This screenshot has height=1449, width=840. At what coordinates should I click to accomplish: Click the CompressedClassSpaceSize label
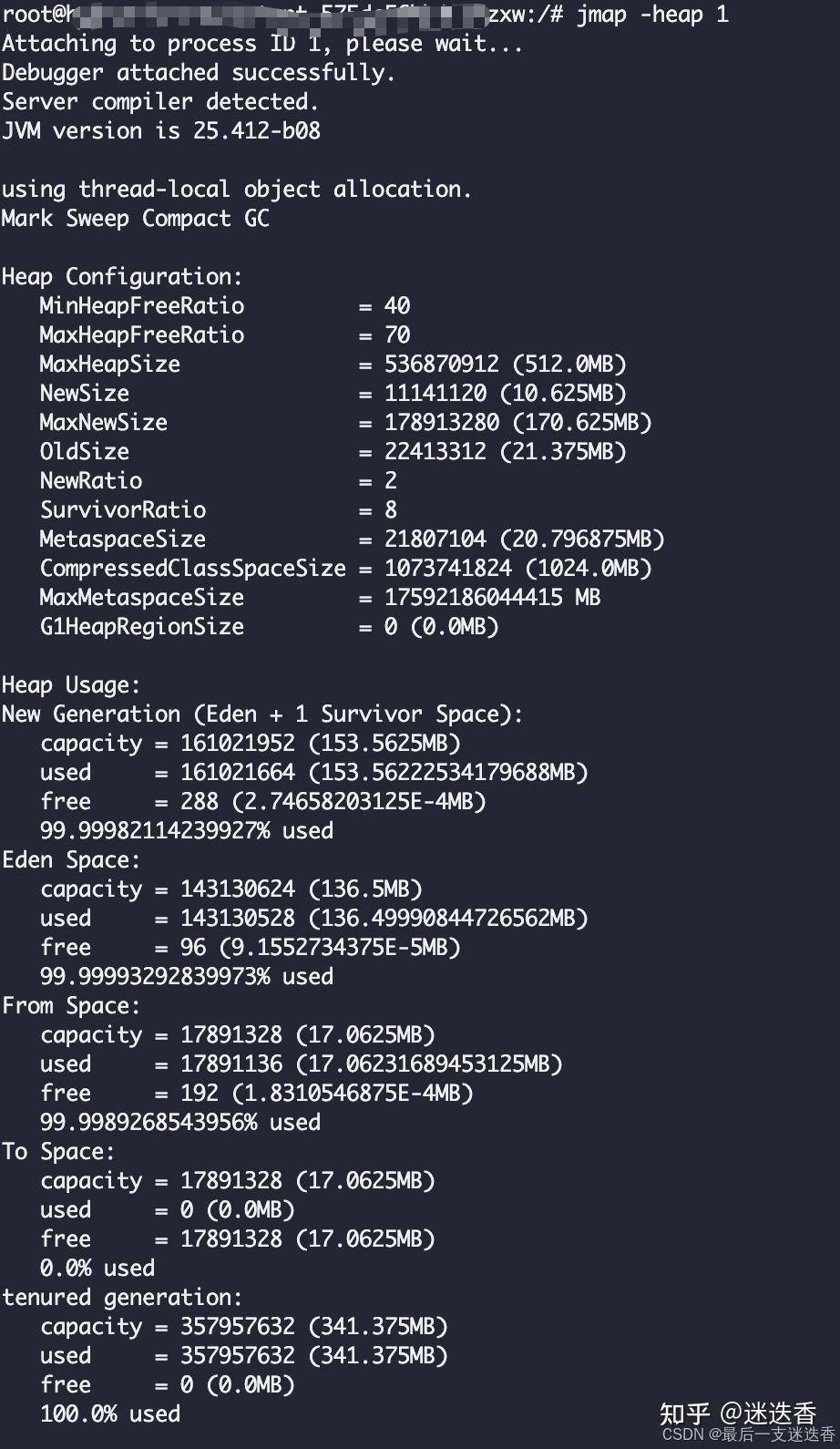(x=193, y=569)
